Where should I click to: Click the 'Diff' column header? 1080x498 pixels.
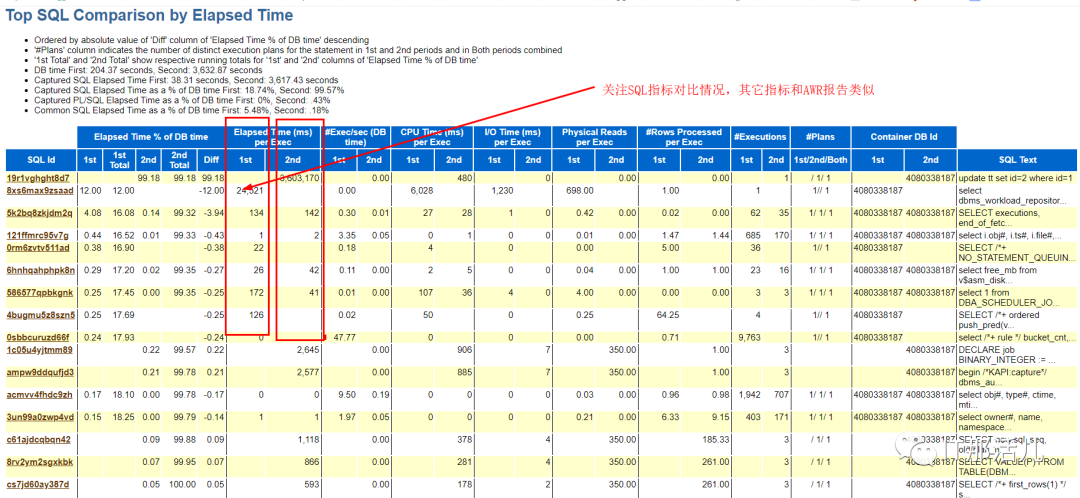[210, 160]
